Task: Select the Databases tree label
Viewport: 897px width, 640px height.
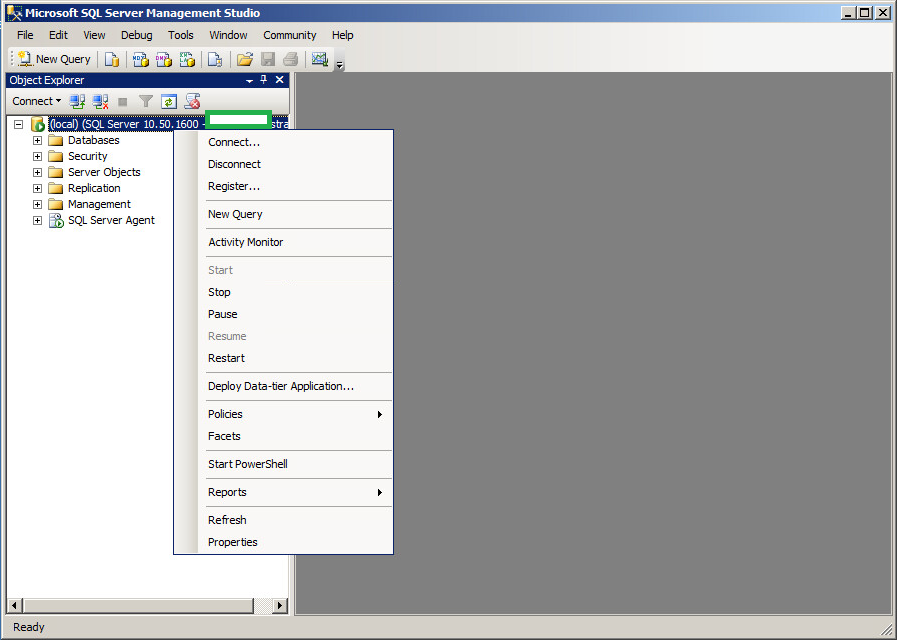Action: [x=94, y=140]
